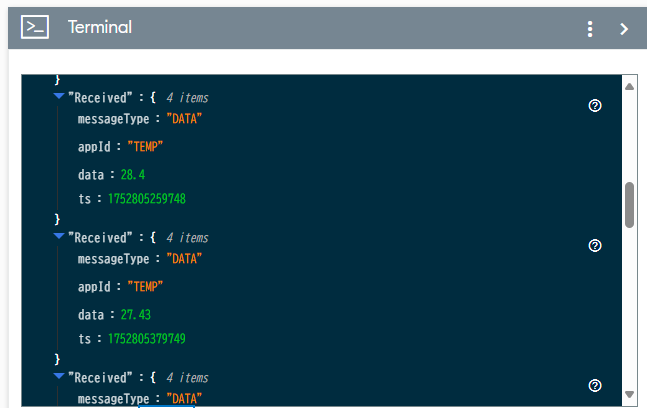Click help icon beside the bottom Received entry
The image size is (647, 408).
tap(595, 385)
